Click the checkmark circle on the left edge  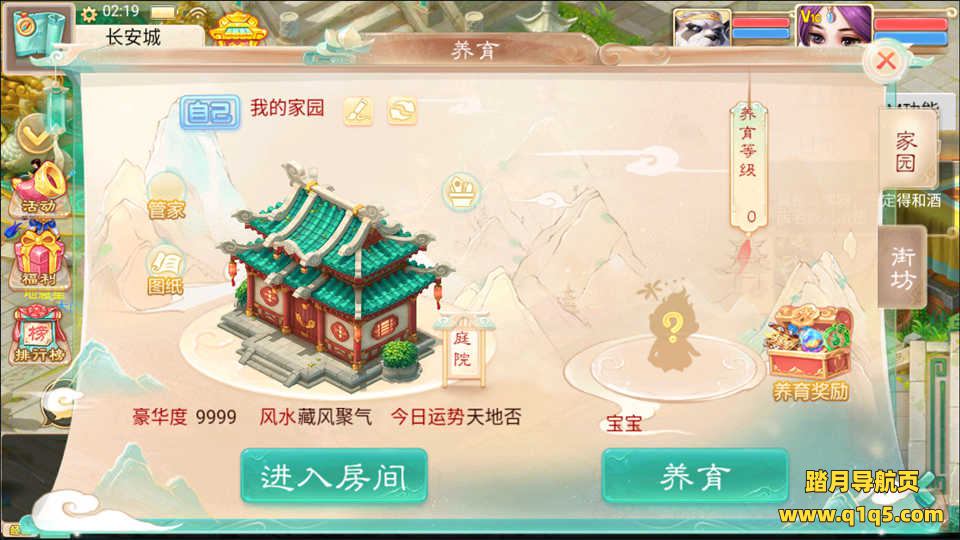(35, 135)
